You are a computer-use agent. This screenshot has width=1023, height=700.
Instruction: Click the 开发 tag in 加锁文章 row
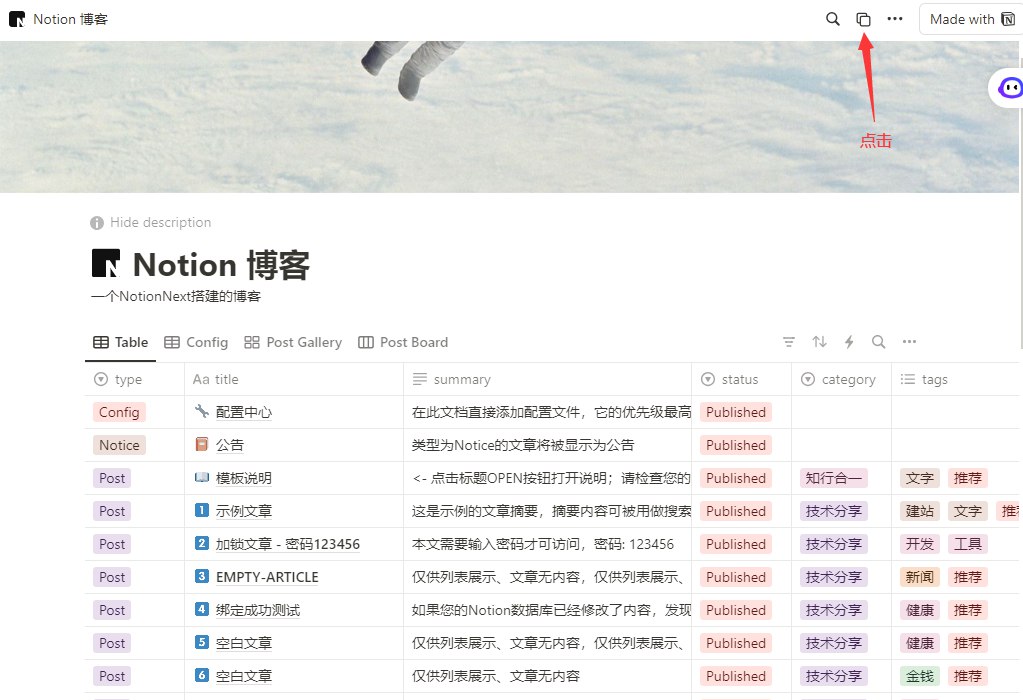[x=920, y=544]
